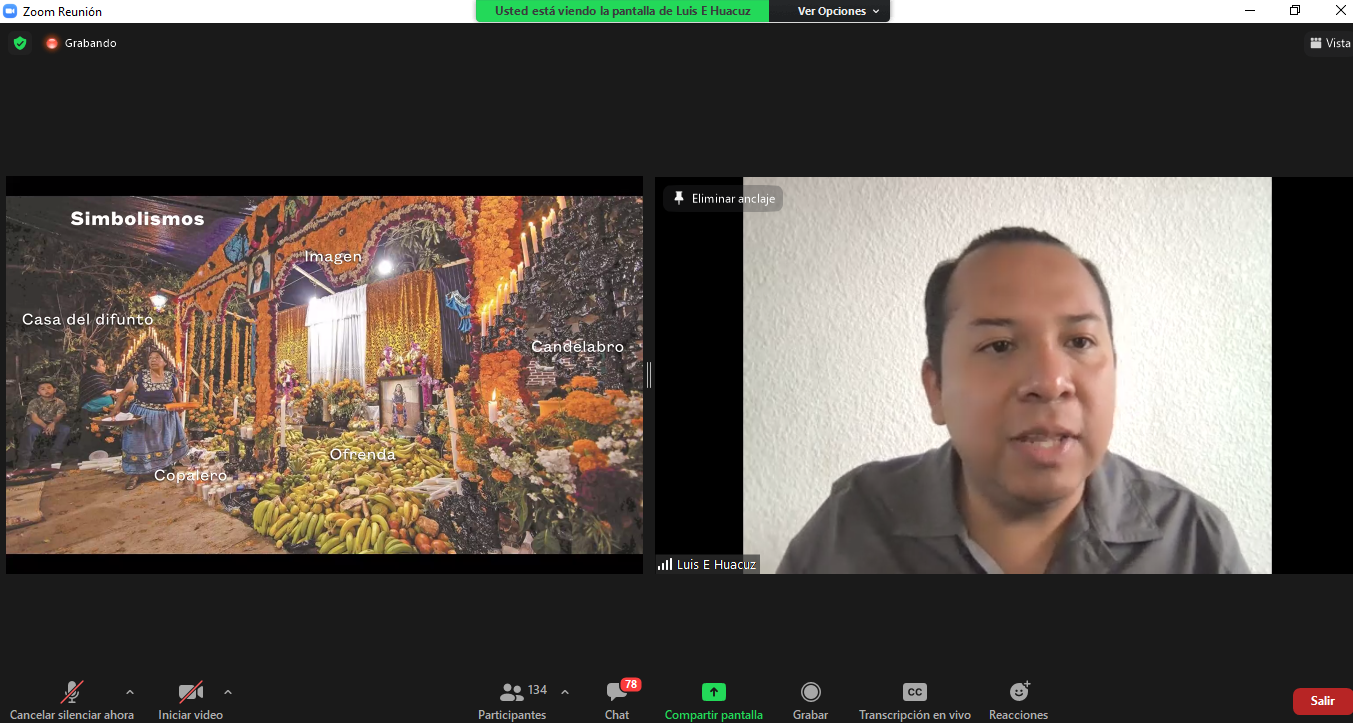This screenshot has height=723, width=1353.
Task: Click the signal strength bars icon
Action: pyautogui.click(x=665, y=565)
